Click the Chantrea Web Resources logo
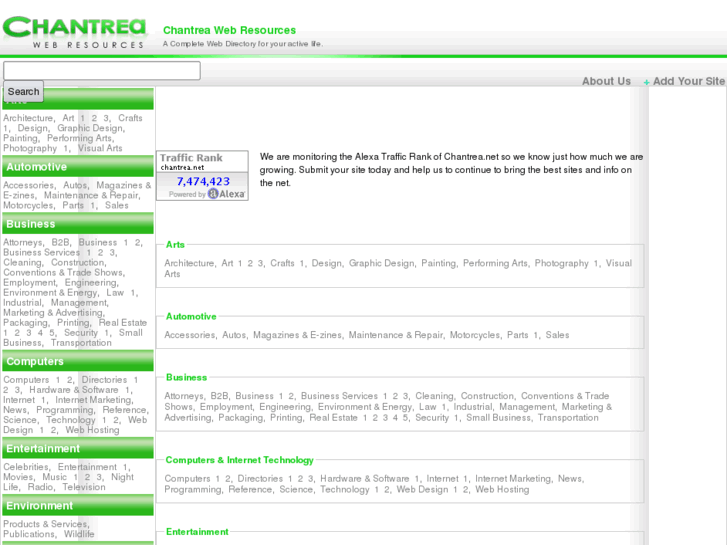Viewport: 727px width, 545px height. (x=74, y=32)
